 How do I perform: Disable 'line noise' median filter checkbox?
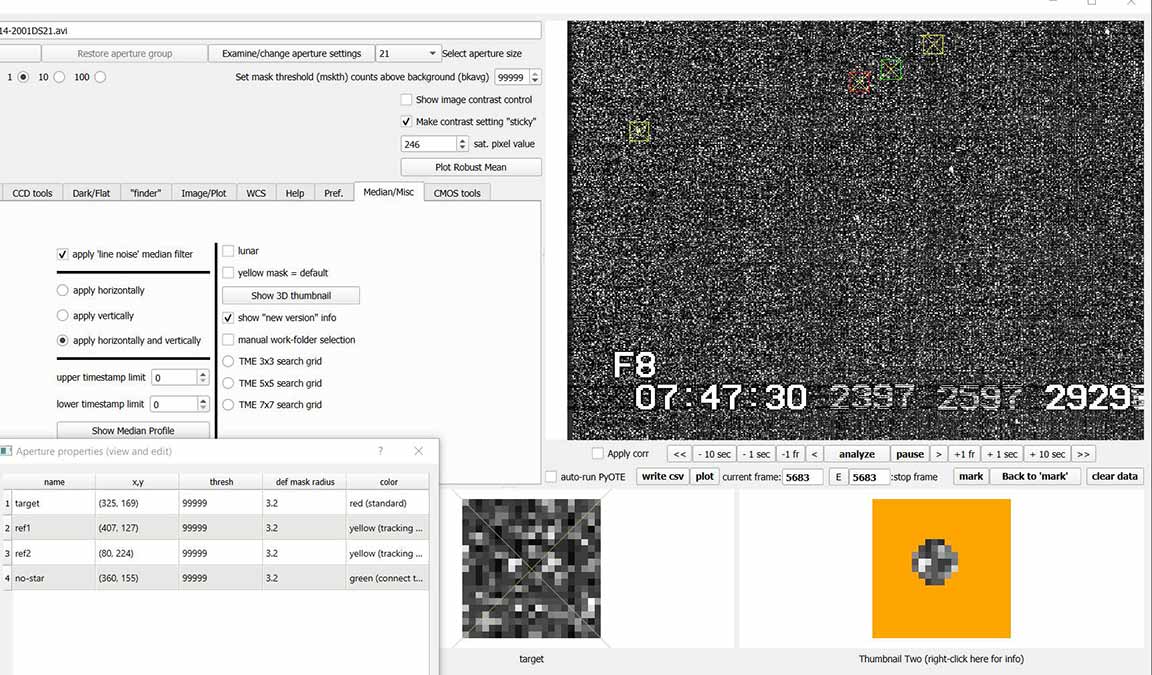[x=64, y=255]
